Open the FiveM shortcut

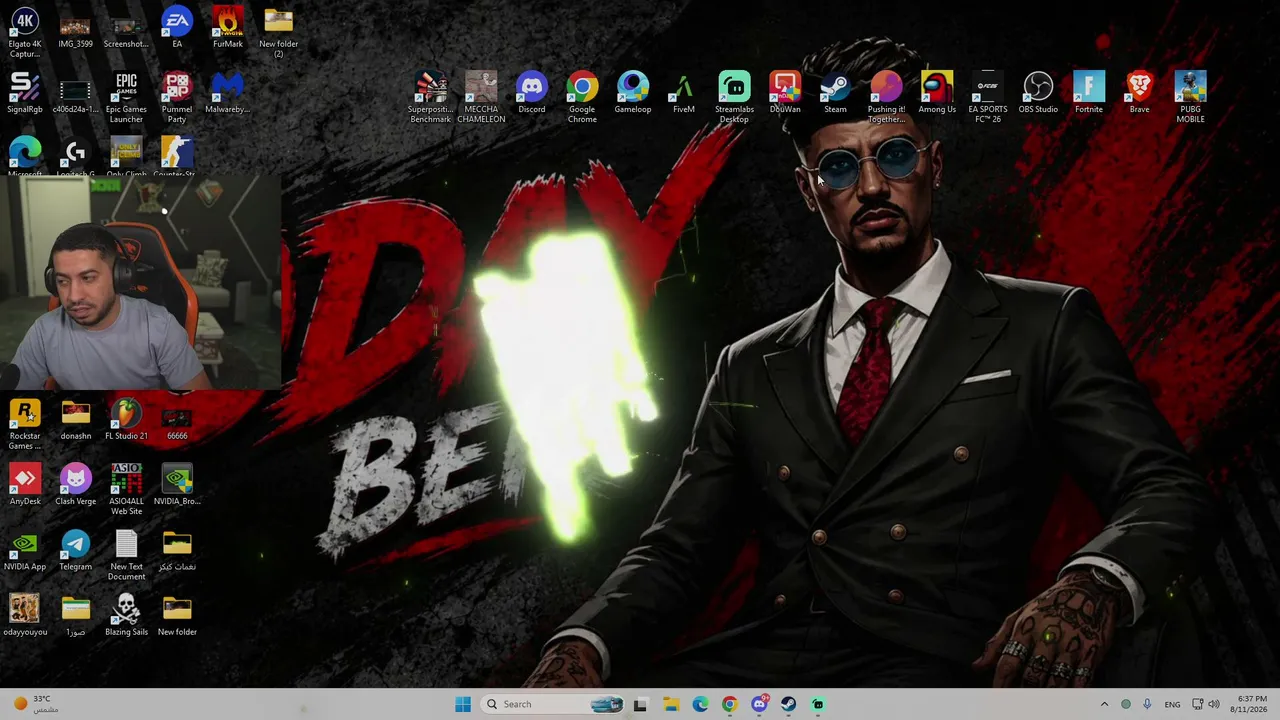click(x=684, y=93)
